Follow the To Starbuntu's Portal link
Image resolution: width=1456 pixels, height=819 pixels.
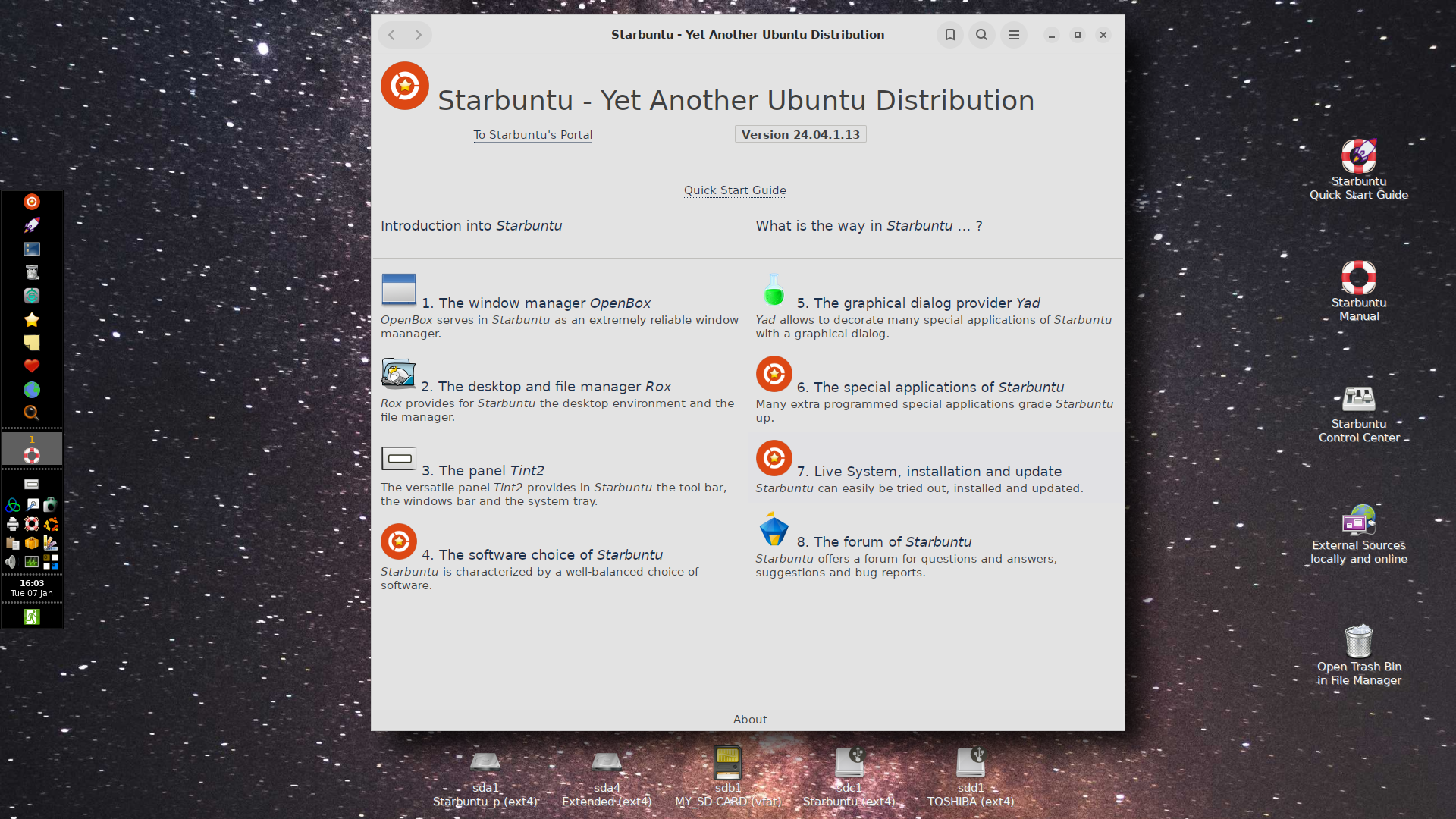click(533, 135)
